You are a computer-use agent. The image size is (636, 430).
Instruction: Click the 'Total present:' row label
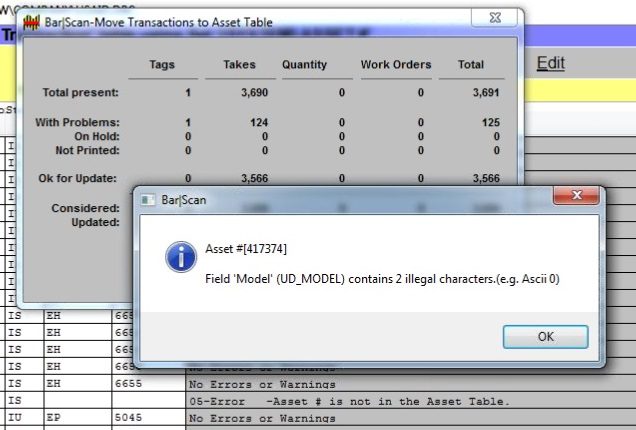tap(81, 92)
